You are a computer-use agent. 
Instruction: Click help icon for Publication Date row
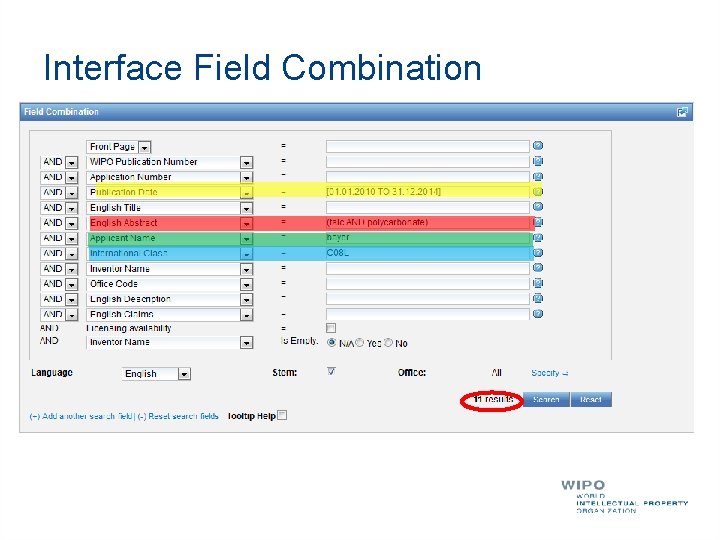pos(538,191)
